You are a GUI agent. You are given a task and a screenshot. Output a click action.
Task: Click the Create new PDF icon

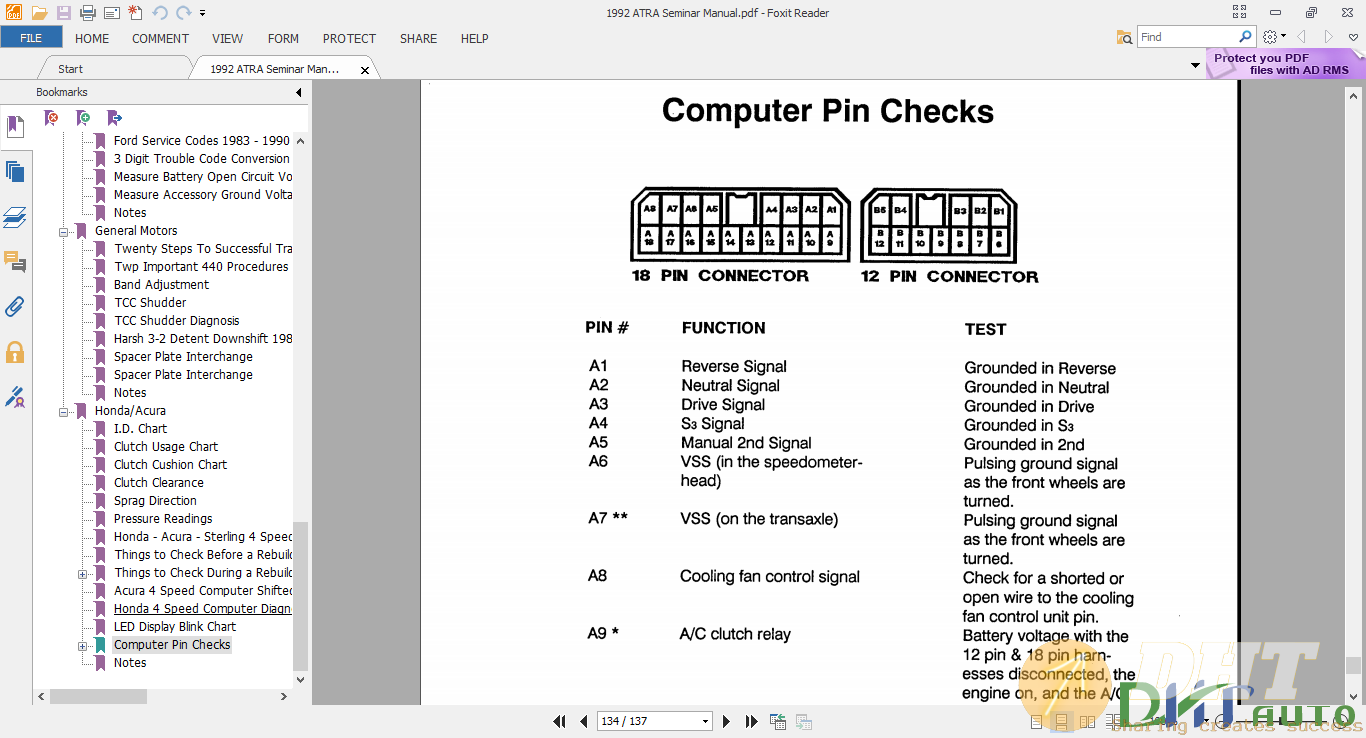coord(136,13)
